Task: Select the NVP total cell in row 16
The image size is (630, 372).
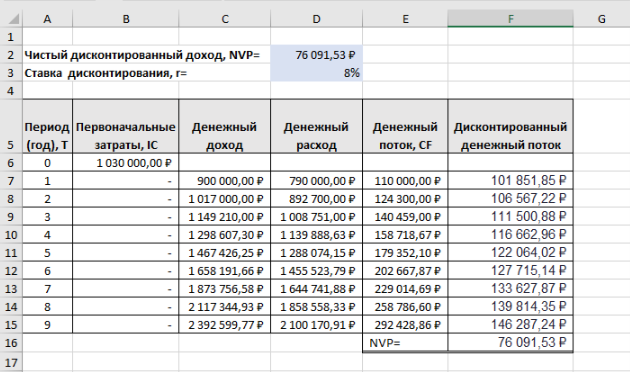Action: tap(510, 343)
